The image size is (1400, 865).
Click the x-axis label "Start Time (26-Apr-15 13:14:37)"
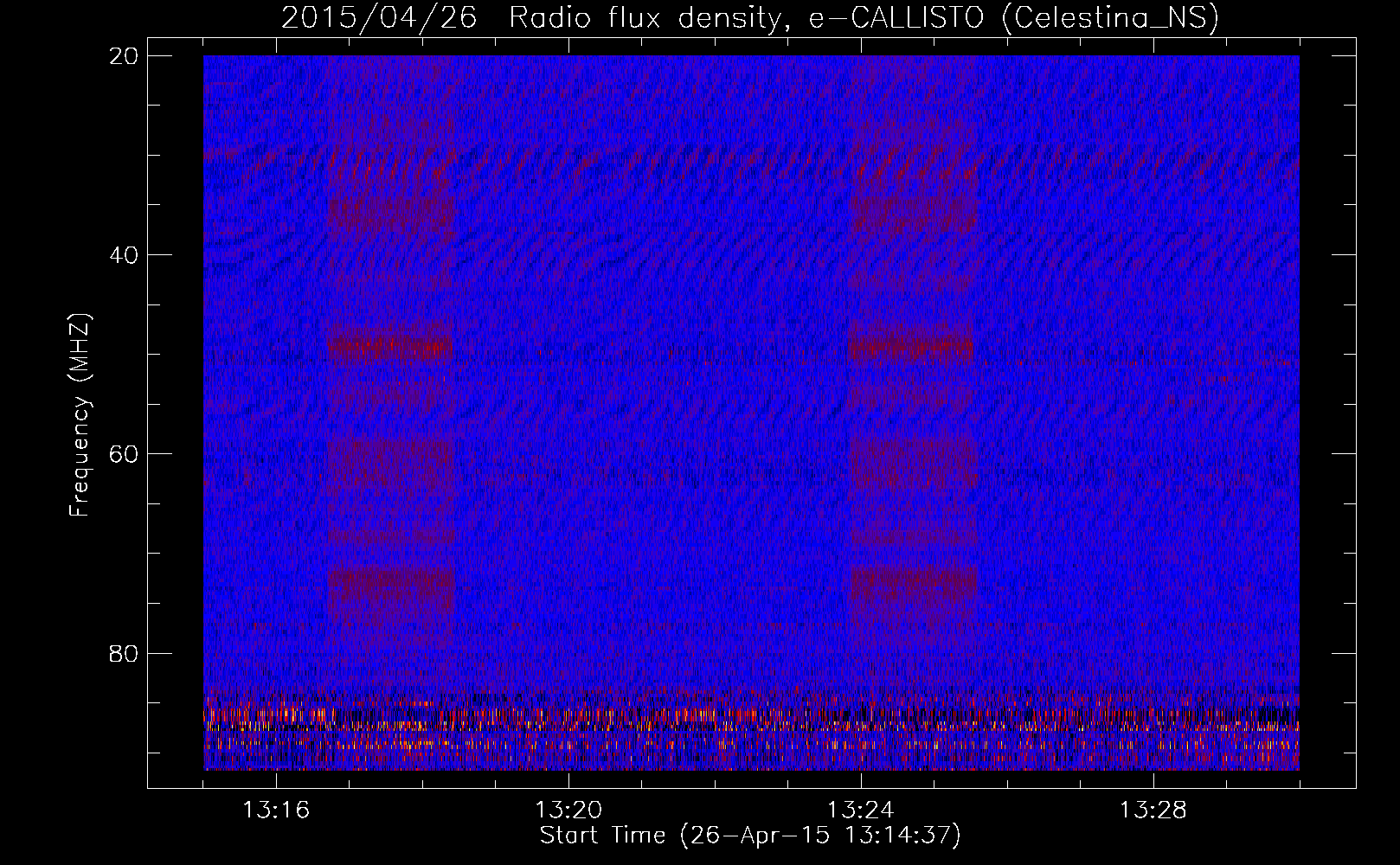tap(750, 836)
